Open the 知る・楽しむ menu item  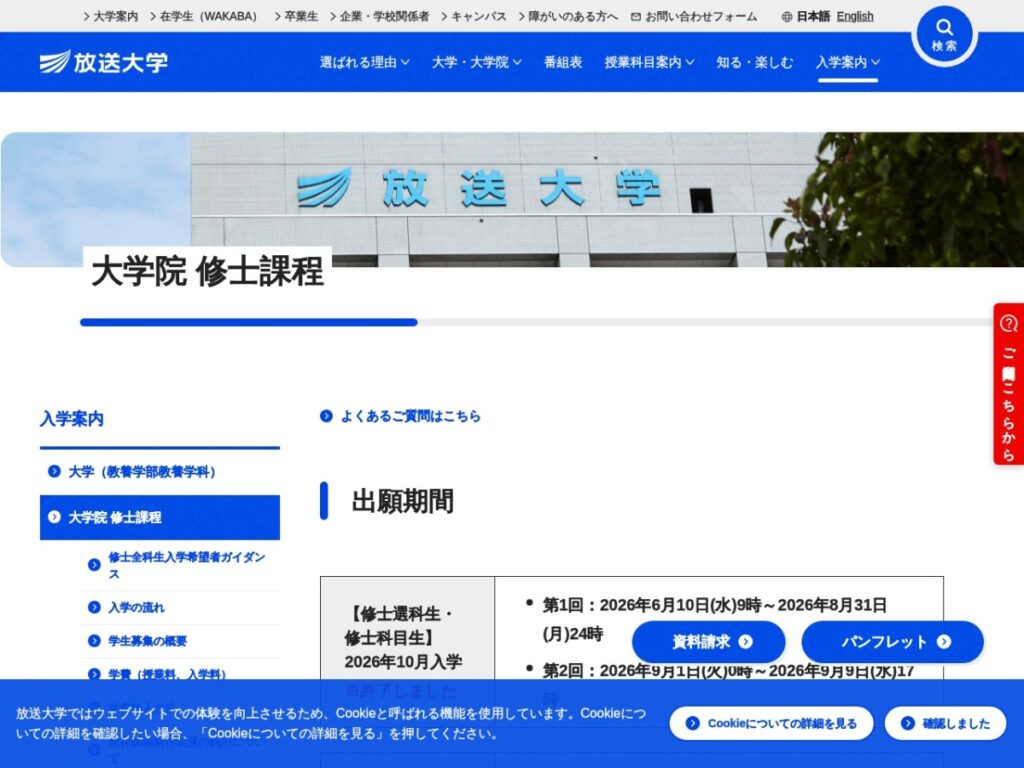point(754,62)
